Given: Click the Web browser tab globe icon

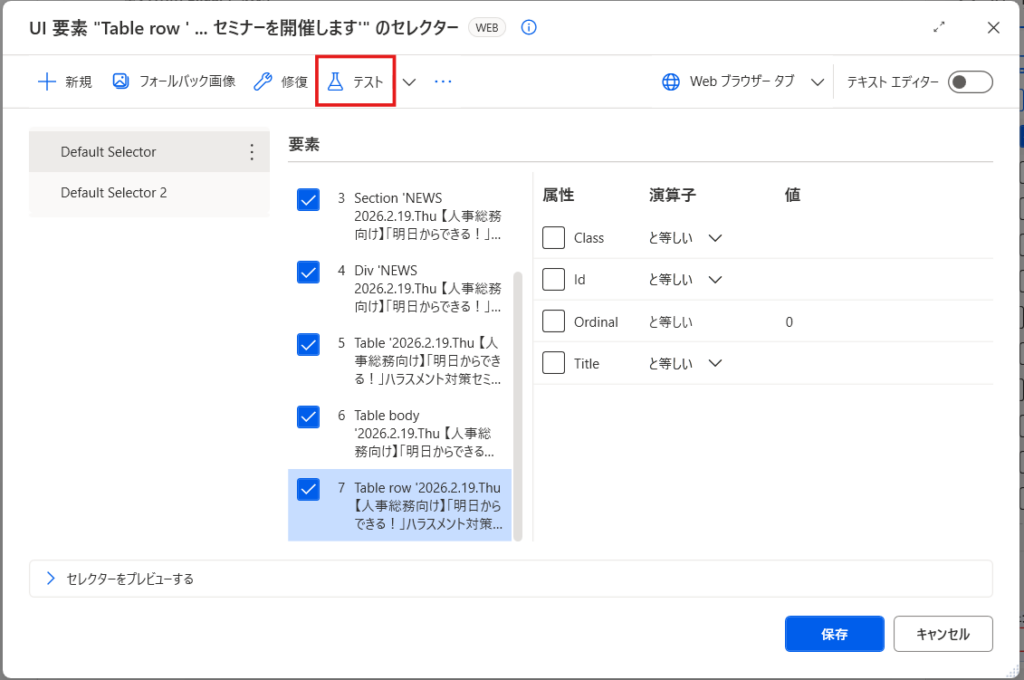Looking at the screenshot, I should pyautogui.click(x=672, y=82).
